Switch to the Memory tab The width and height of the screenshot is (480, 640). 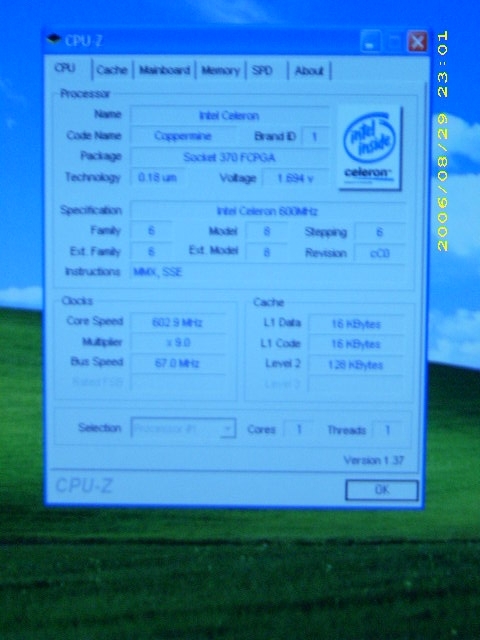point(220,71)
